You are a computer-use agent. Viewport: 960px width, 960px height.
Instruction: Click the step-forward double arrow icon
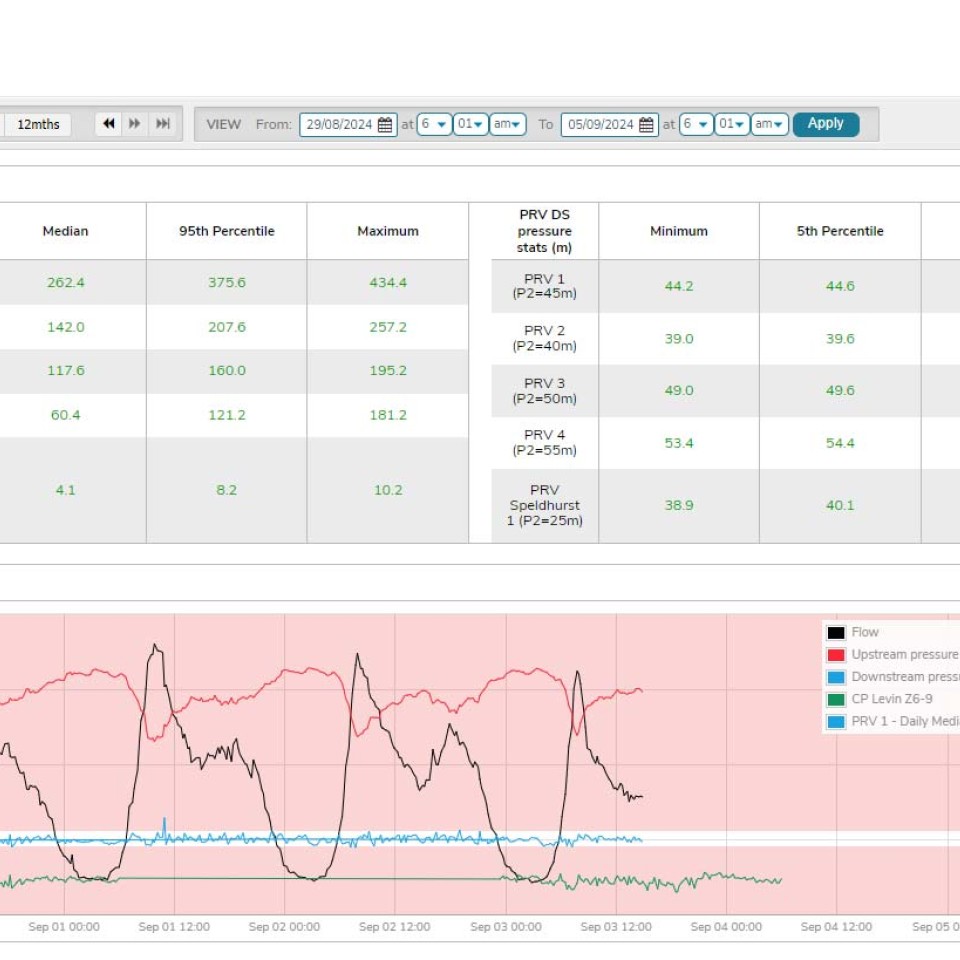point(135,123)
